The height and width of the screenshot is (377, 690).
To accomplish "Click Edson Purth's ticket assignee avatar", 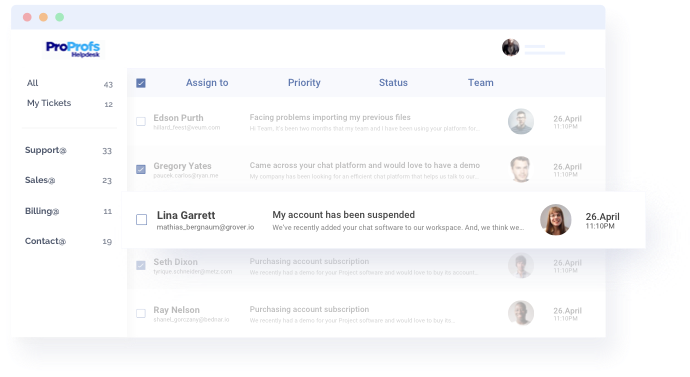I will [521, 121].
